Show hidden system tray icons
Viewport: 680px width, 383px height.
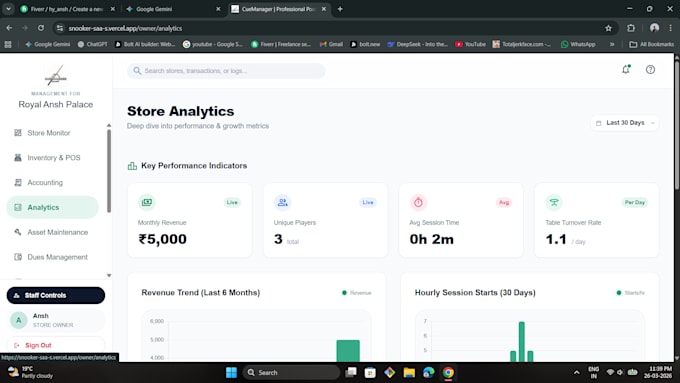tap(576, 373)
